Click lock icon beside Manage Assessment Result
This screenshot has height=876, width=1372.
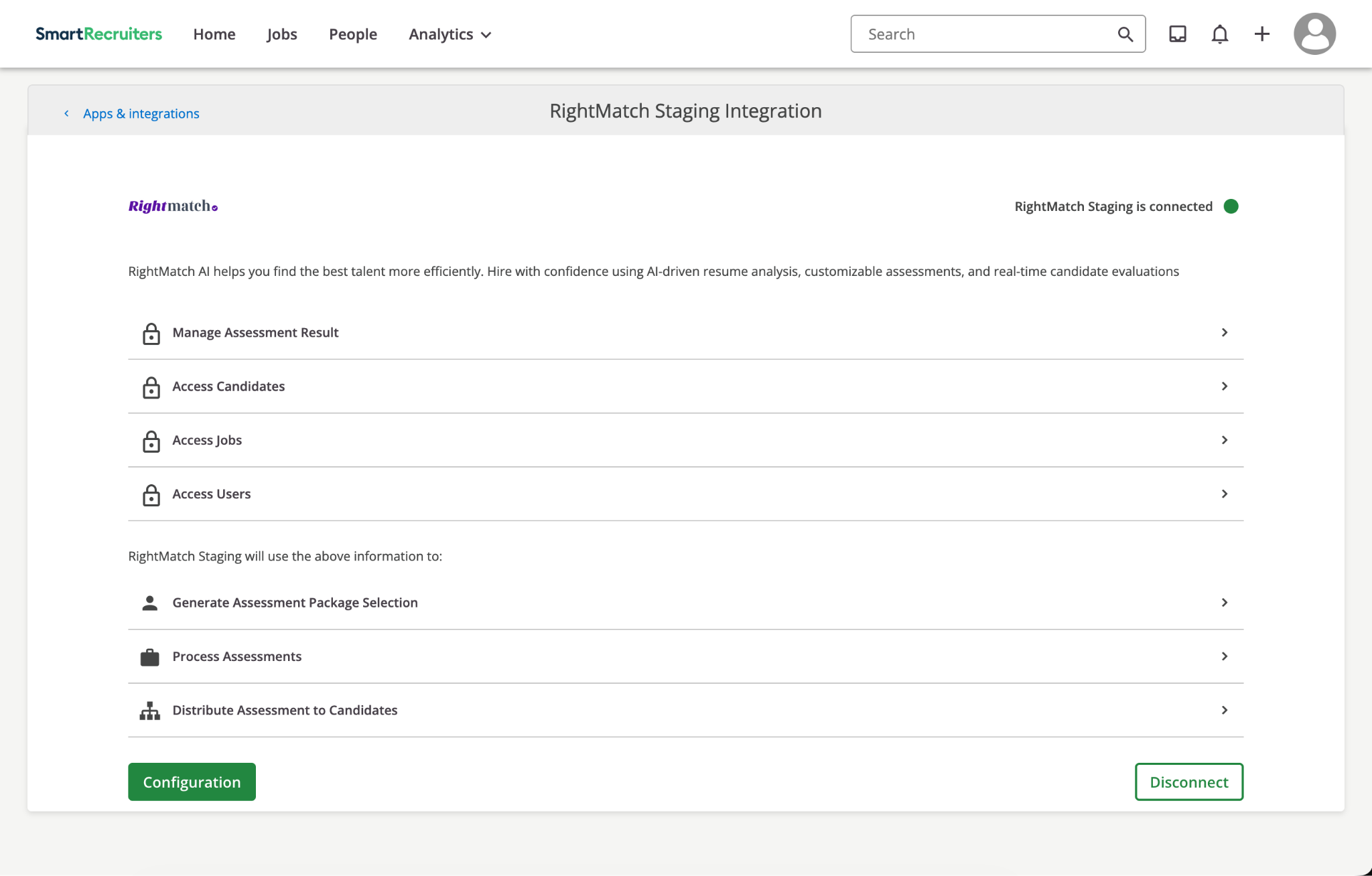pyautogui.click(x=151, y=333)
